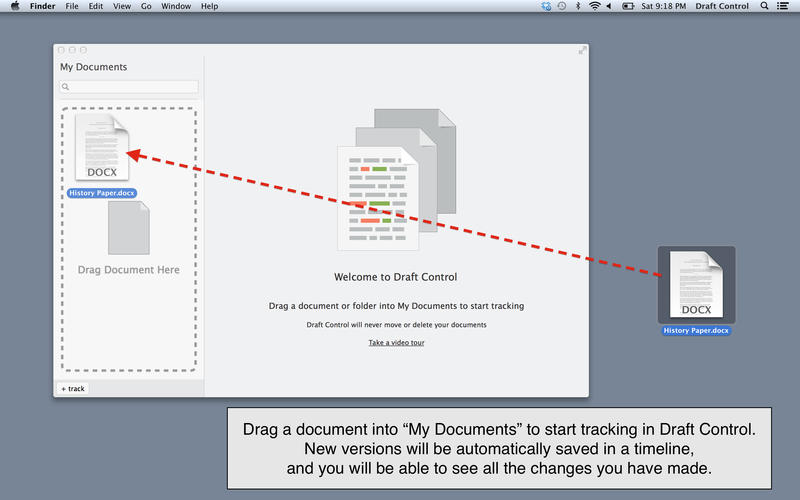The image size is (800, 500).
Task: Click the Draft Control name in menu bar
Action: point(721,6)
